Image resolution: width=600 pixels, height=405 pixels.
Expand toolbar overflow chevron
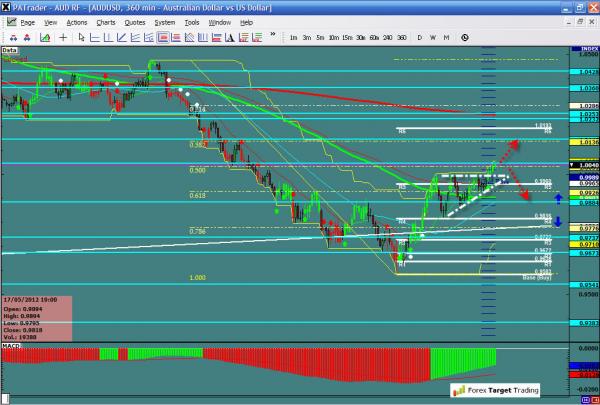pyautogui.click(x=270, y=37)
